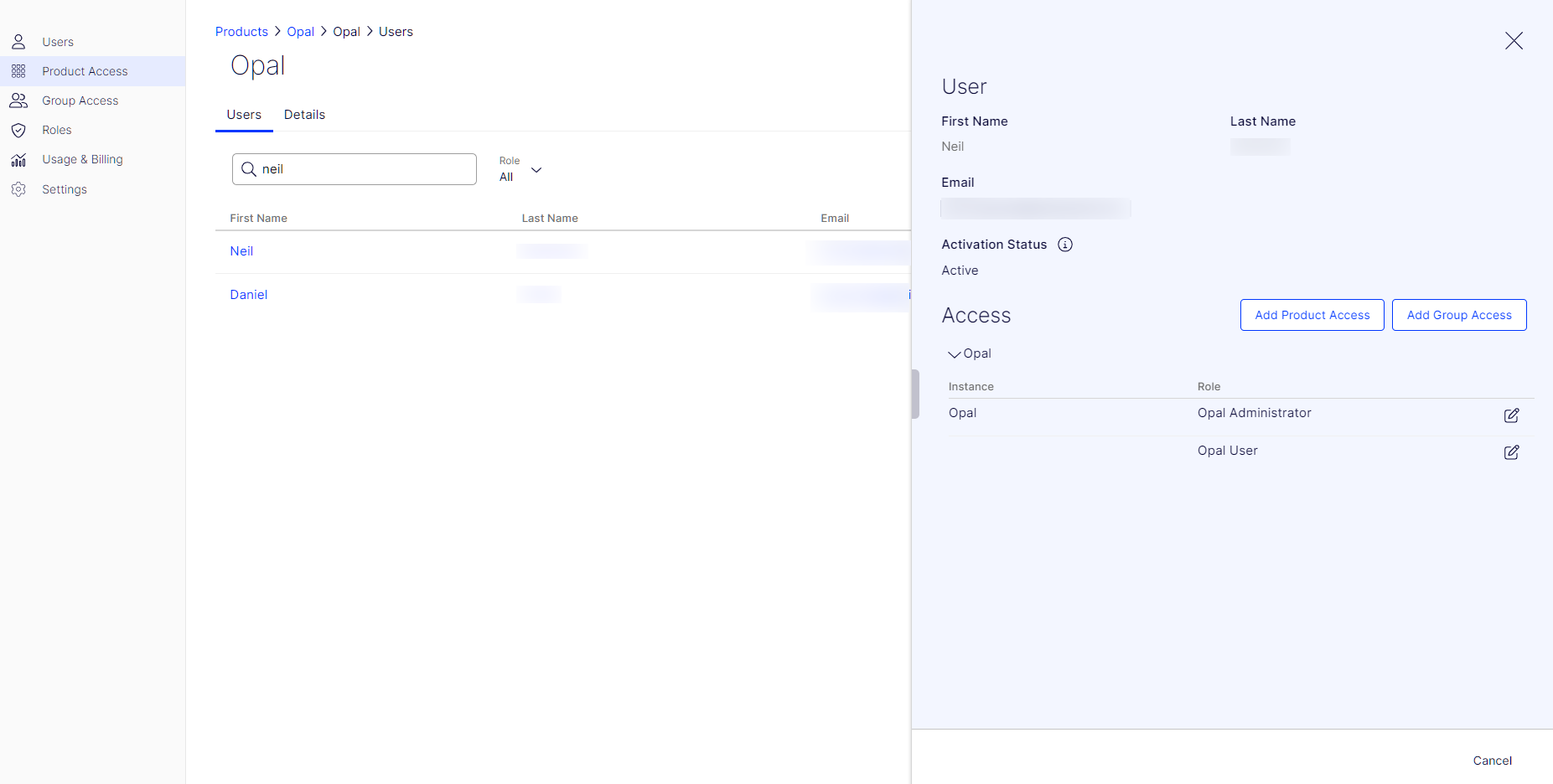Click the search magnifier icon
The height and width of the screenshot is (784, 1553).
coord(249,169)
